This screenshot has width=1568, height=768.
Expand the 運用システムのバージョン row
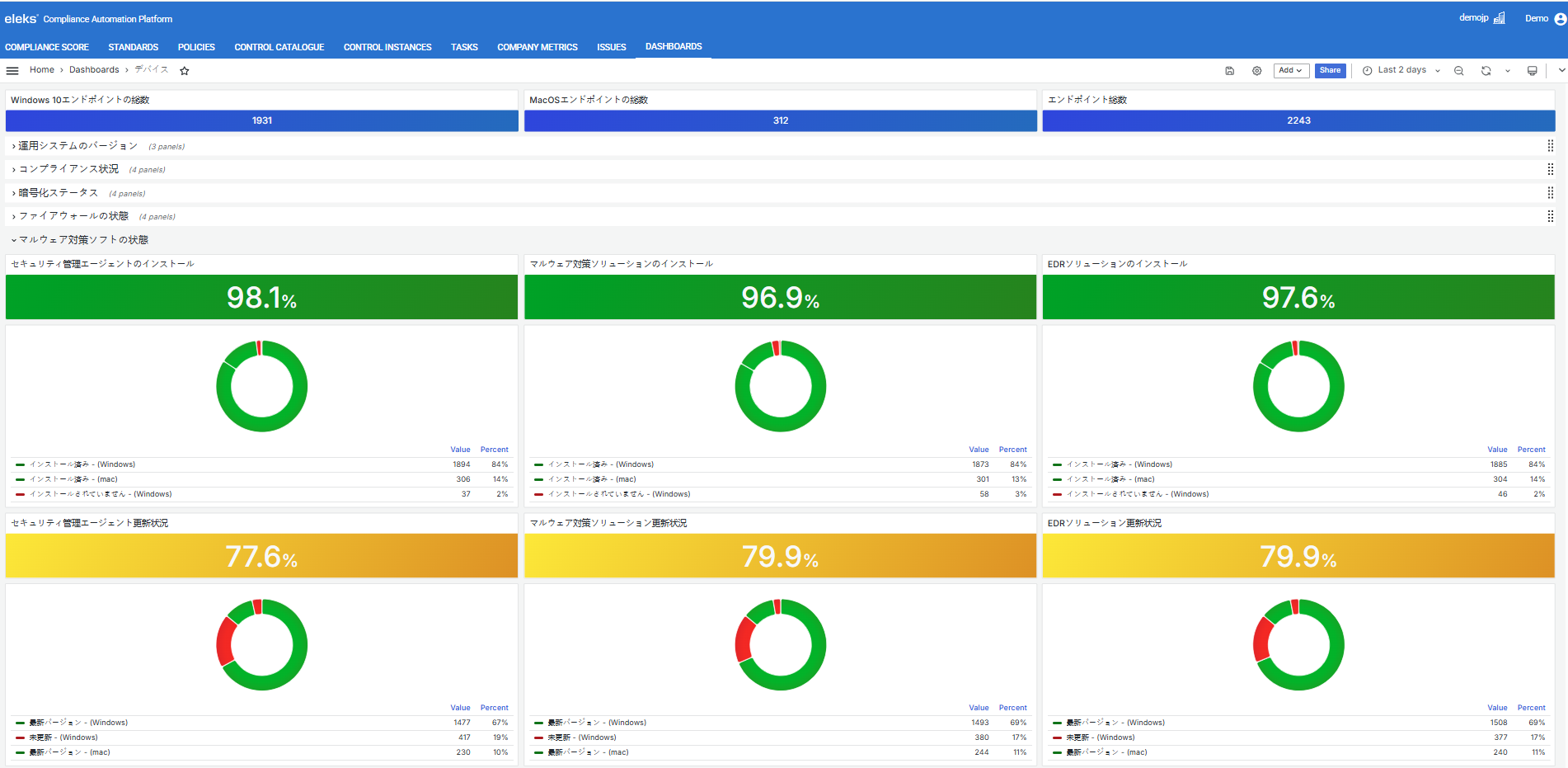(x=77, y=146)
